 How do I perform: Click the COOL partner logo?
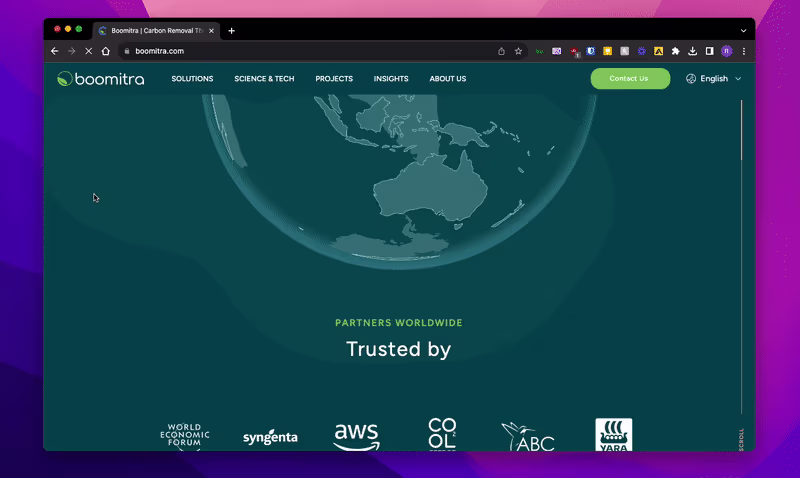442,434
